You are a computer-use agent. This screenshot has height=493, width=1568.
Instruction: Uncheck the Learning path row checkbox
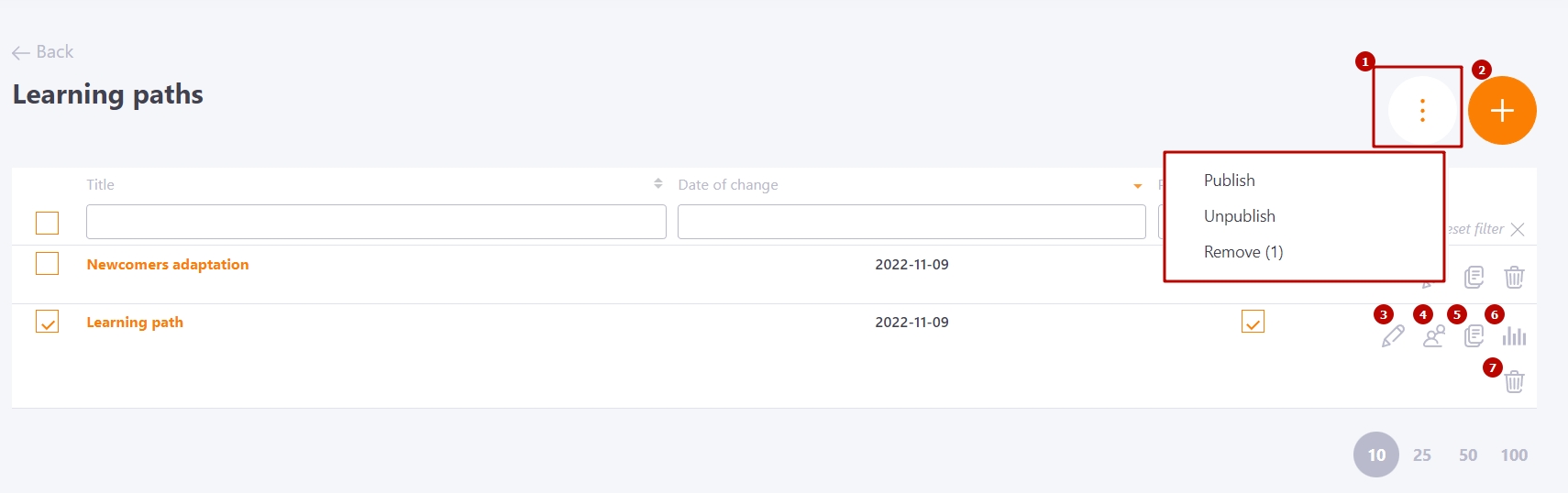click(x=47, y=322)
